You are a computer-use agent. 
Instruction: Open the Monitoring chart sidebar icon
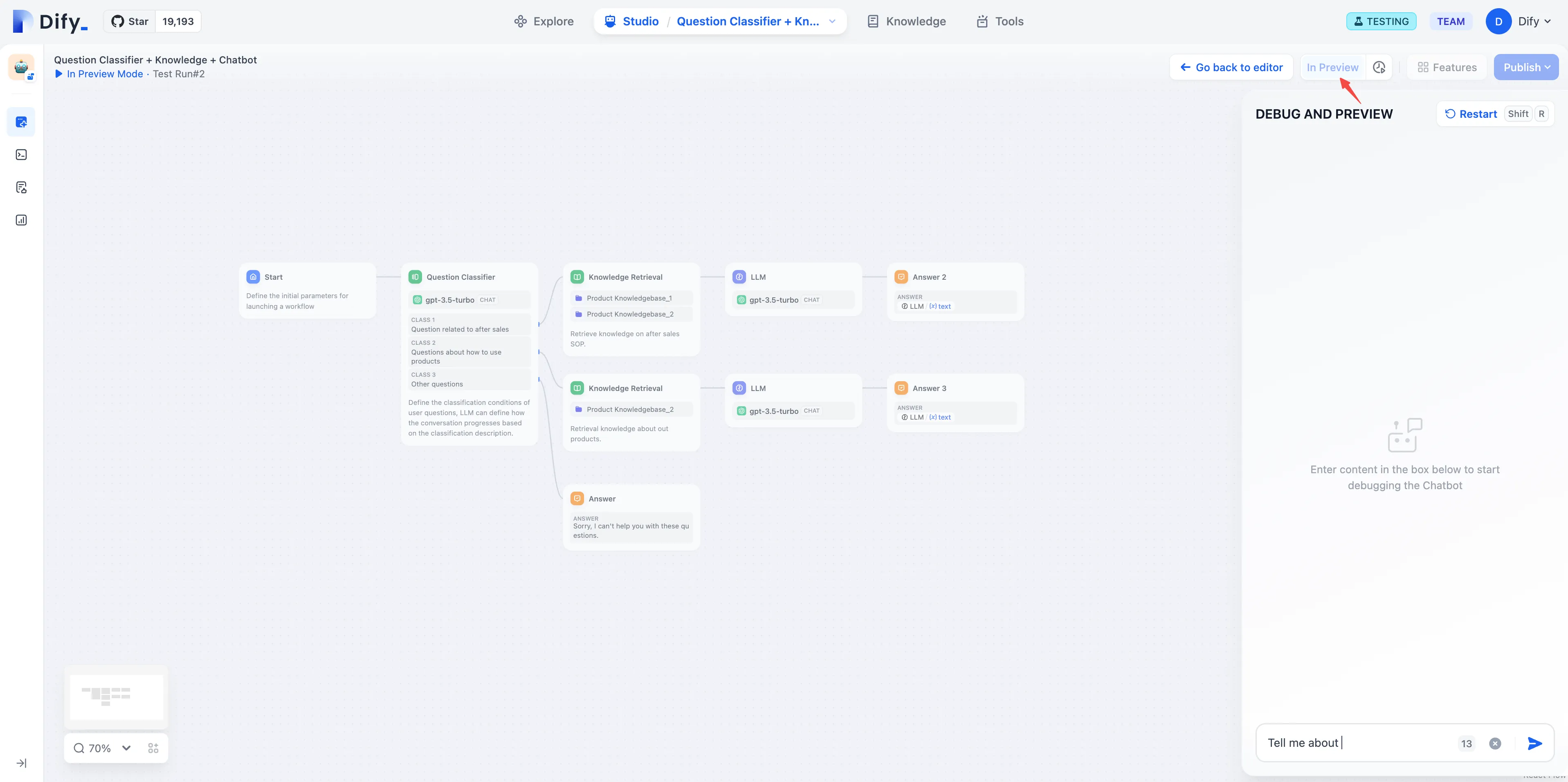(x=21, y=220)
